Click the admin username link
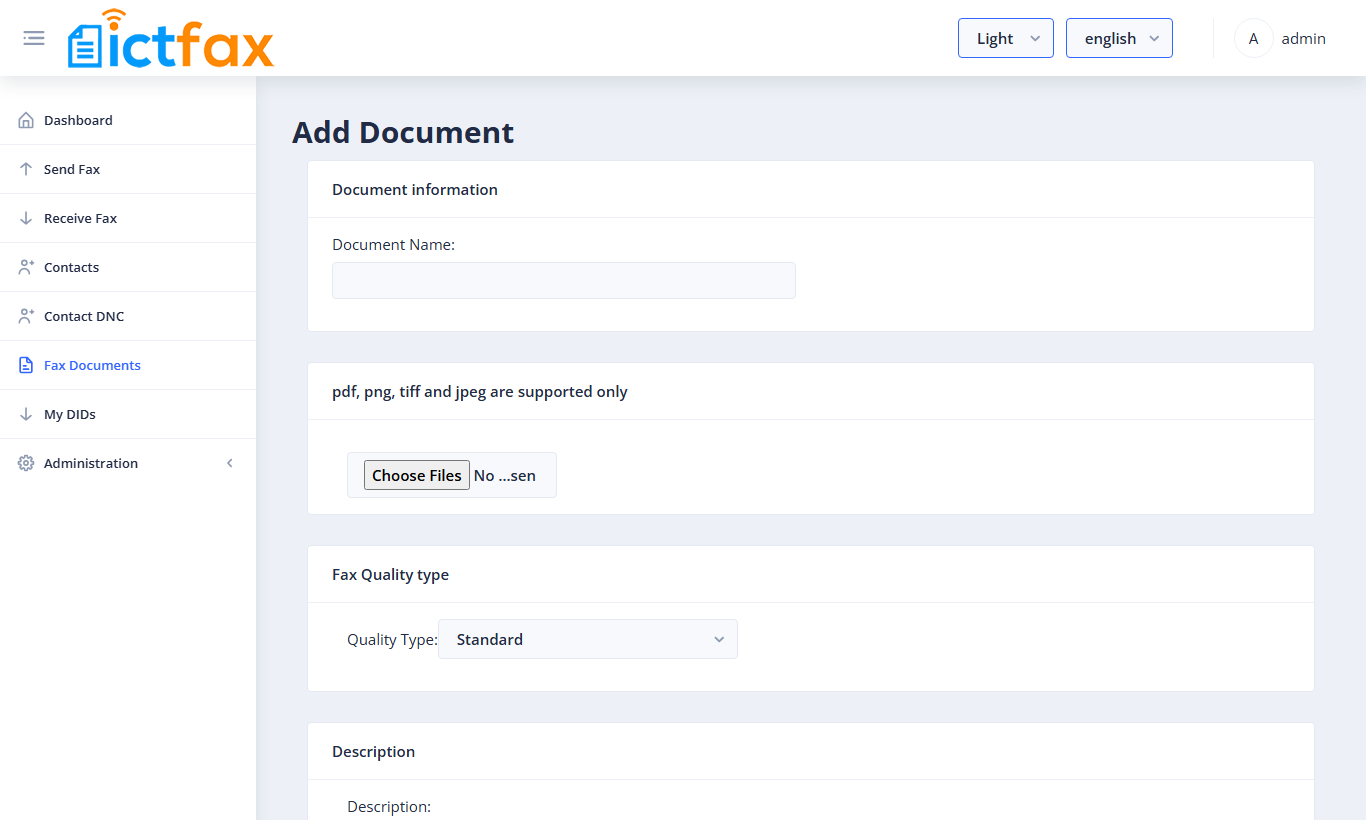Screen dimensions: 1366x820 pyautogui.click(x=1303, y=38)
